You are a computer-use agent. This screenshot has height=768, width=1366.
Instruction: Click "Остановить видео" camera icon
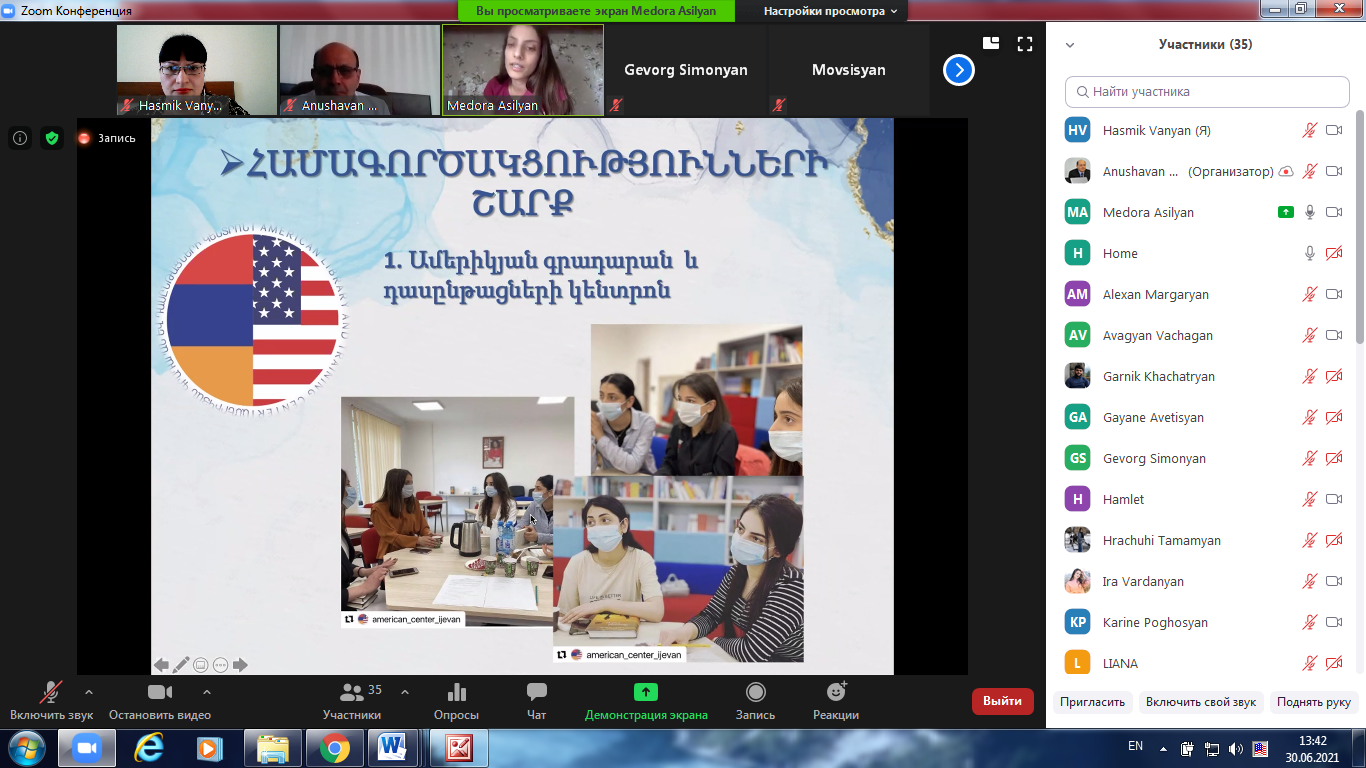click(160, 692)
